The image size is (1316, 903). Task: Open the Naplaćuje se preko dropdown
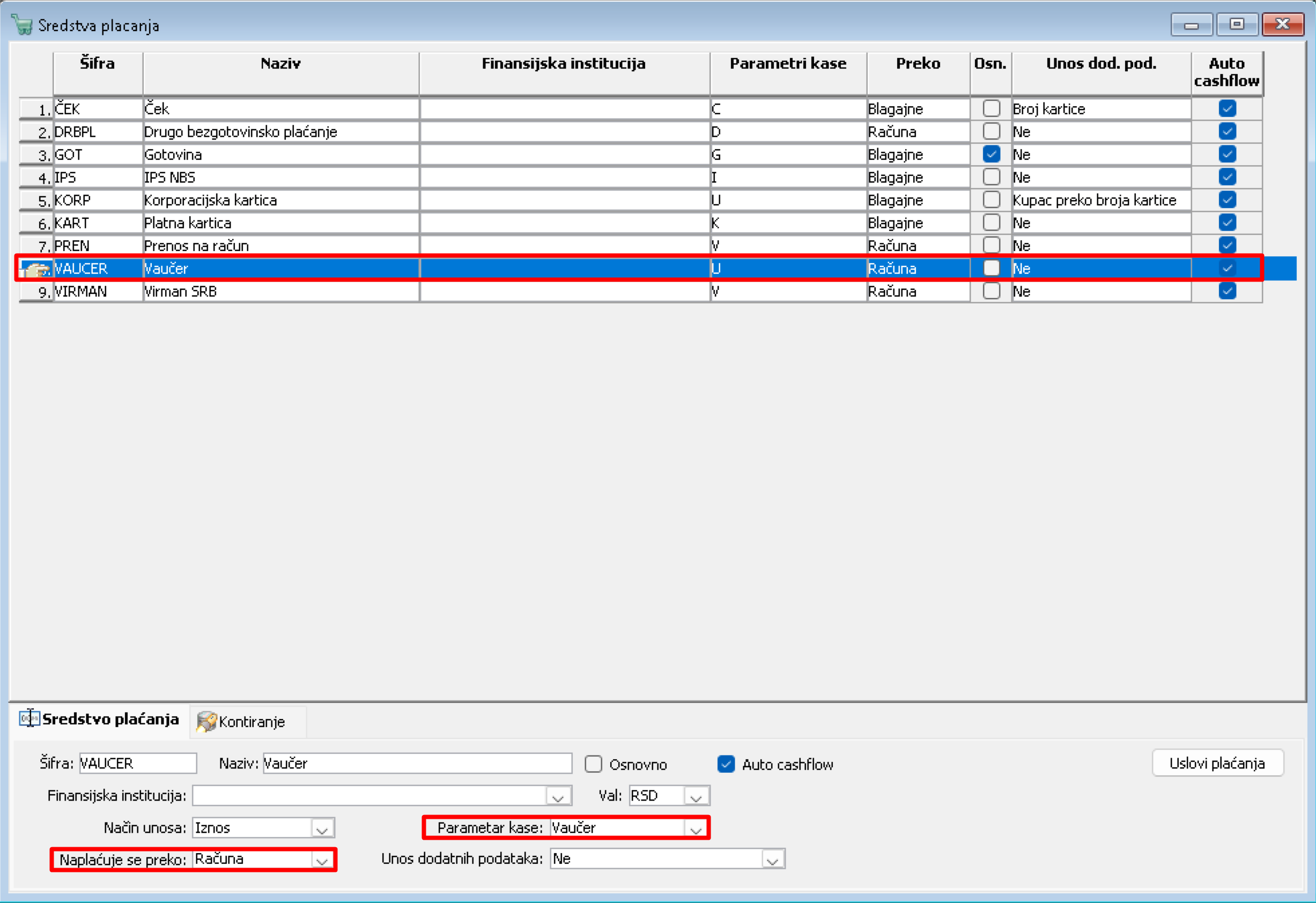[322, 860]
